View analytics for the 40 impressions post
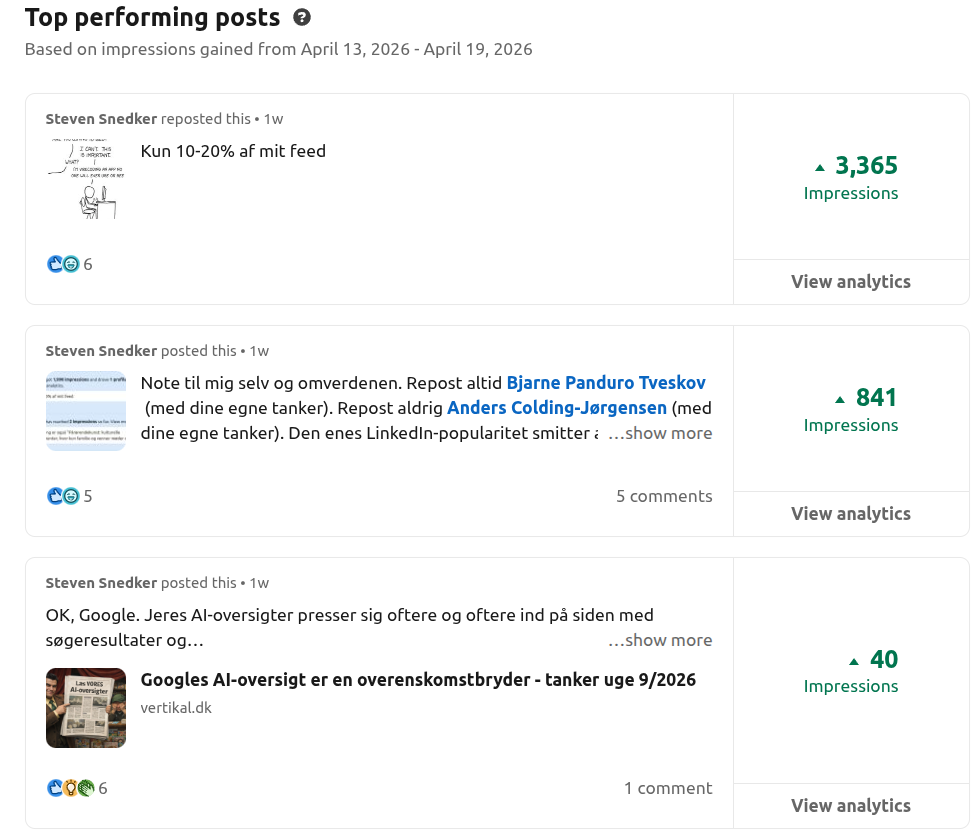 tap(851, 806)
